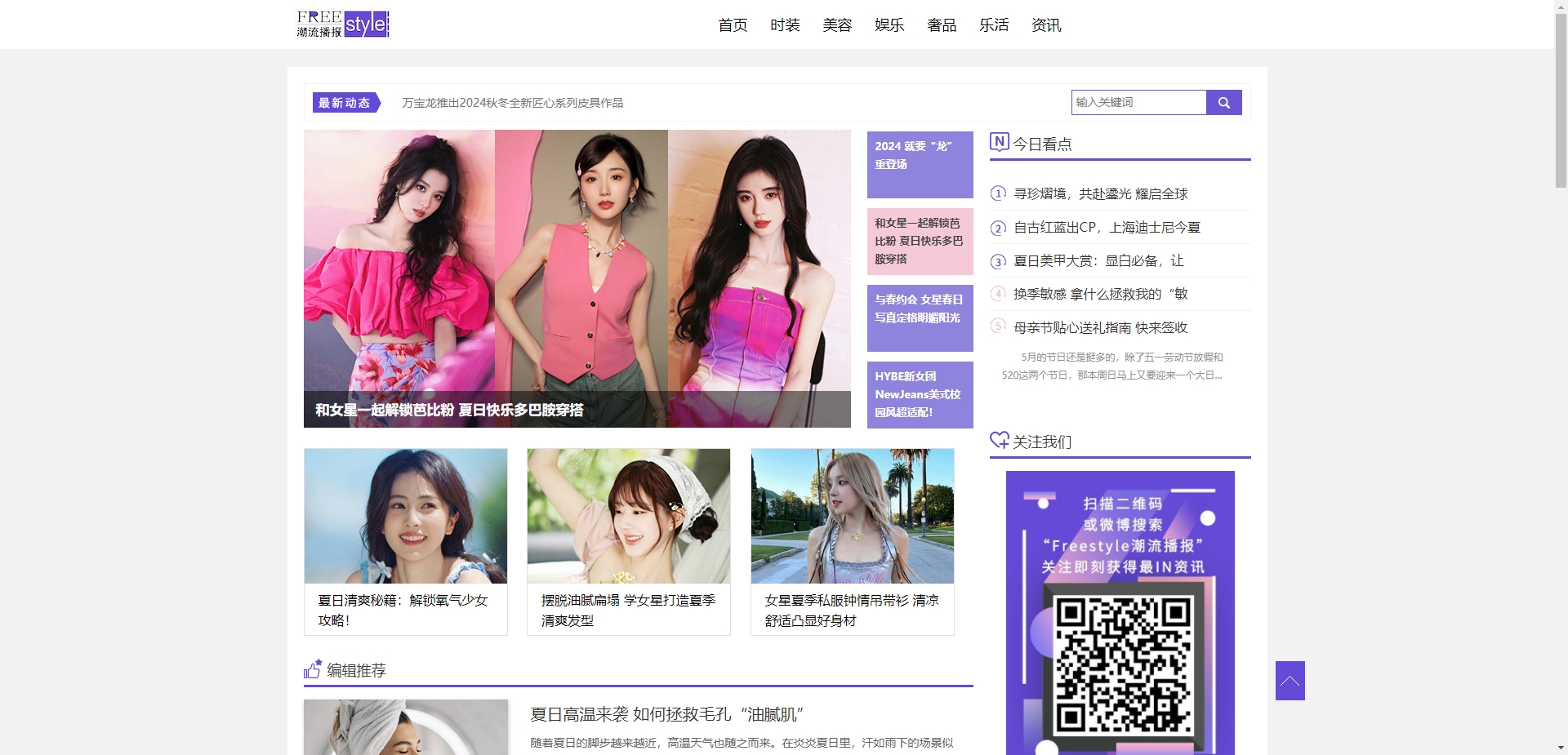Open 女星夏季私服钟情吊带衫 title
Image resolution: width=1568 pixels, height=755 pixels.
point(852,611)
